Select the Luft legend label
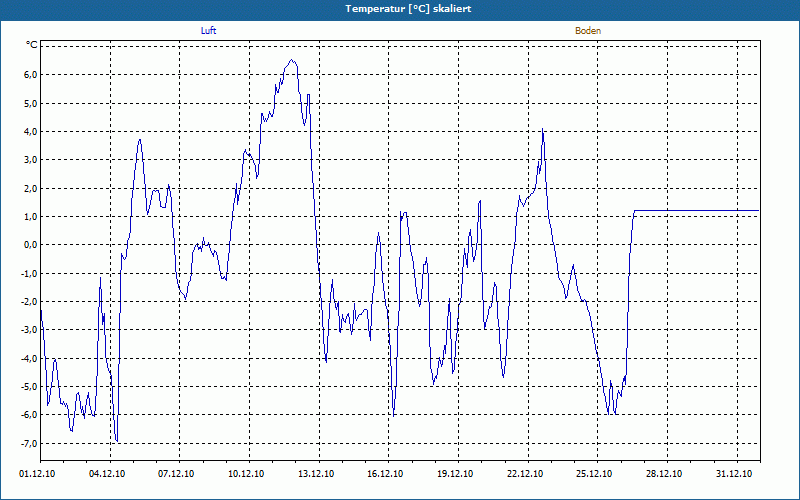The width and height of the screenshot is (800, 500). 208,31
